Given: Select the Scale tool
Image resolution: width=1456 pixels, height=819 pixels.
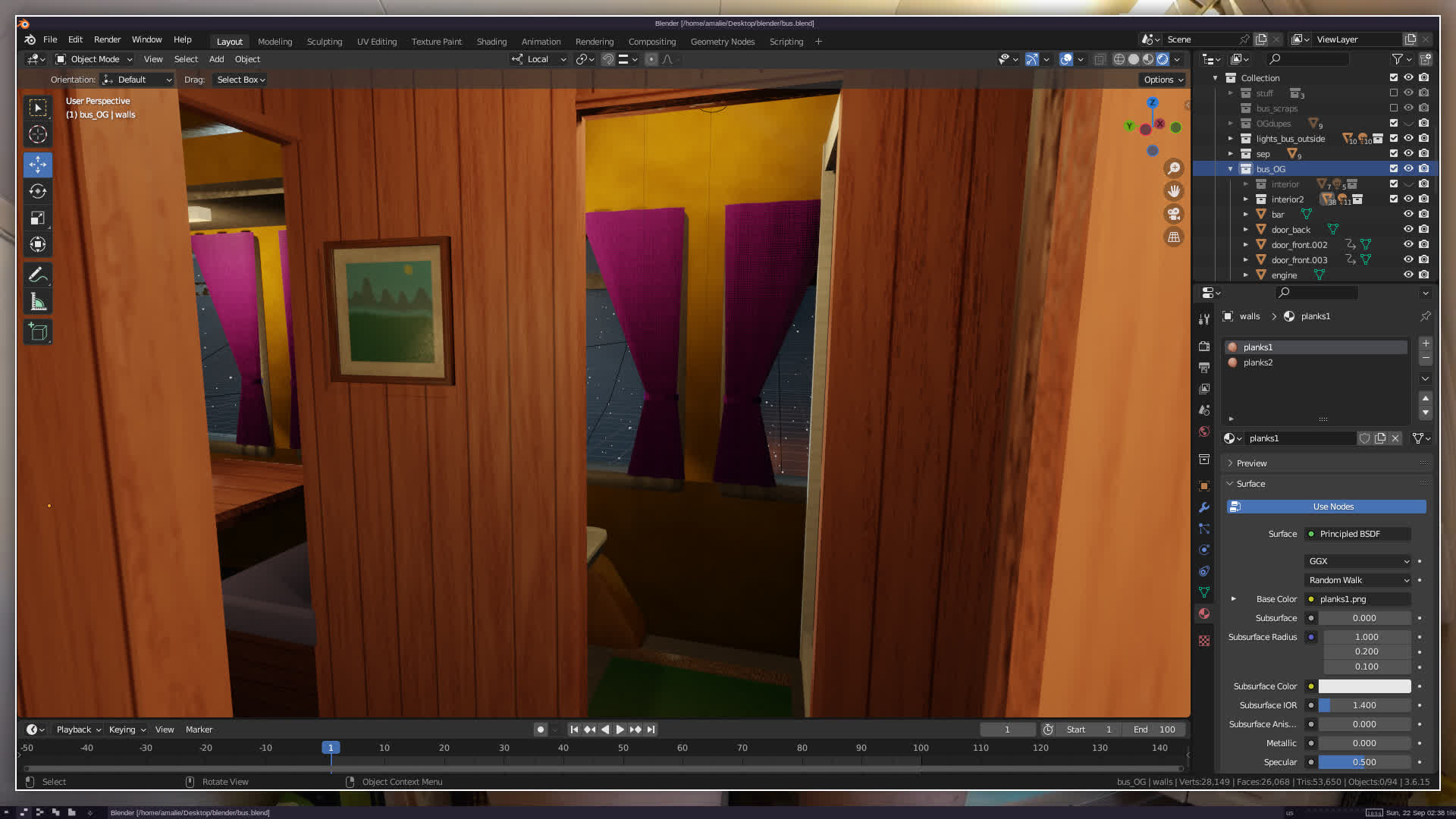Looking at the screenshot, I should click(x=38, y=218).
